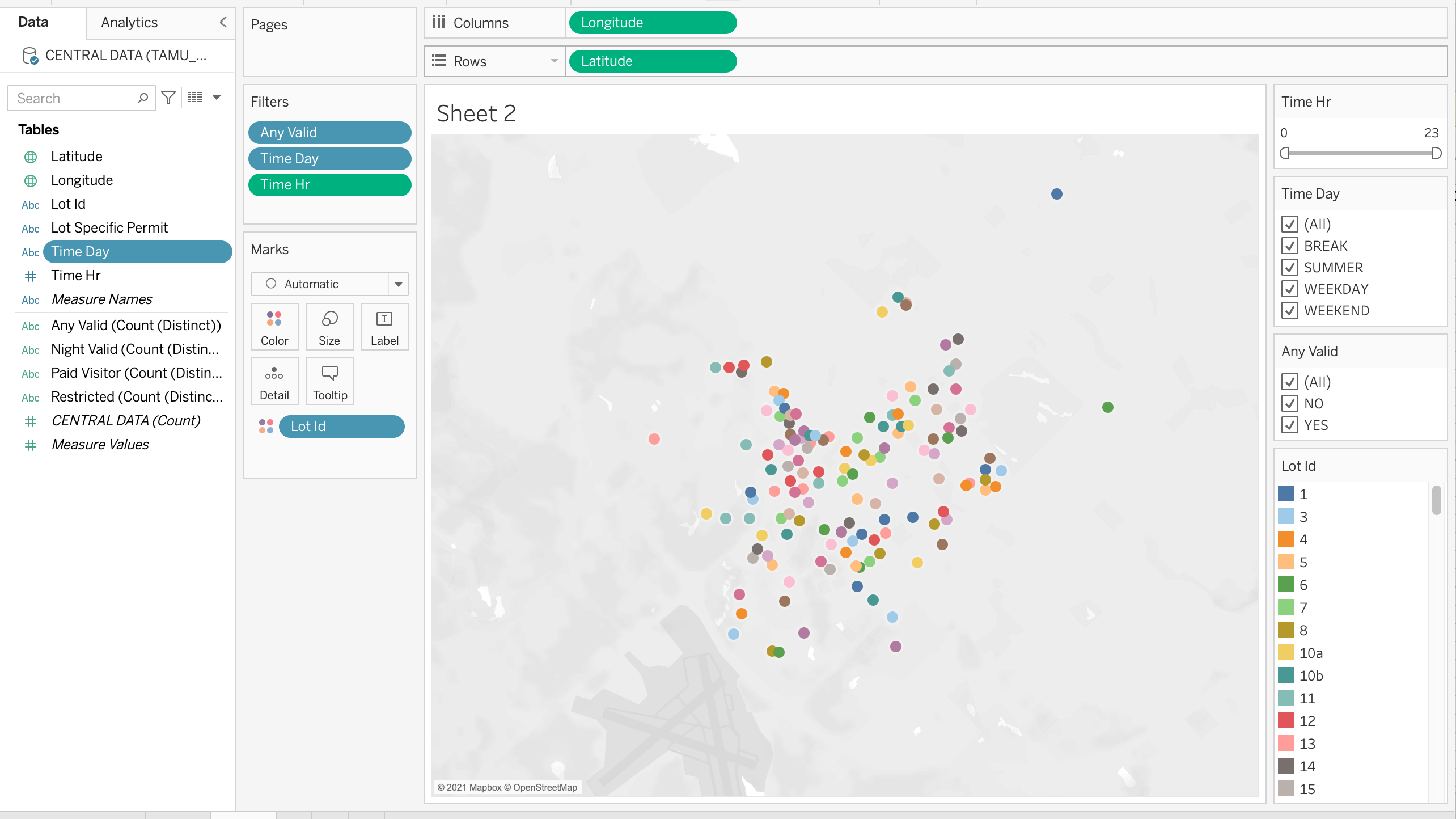
Task: Switch to the Analytics tab
Action: pyautogui.click(x=129, y=22)
